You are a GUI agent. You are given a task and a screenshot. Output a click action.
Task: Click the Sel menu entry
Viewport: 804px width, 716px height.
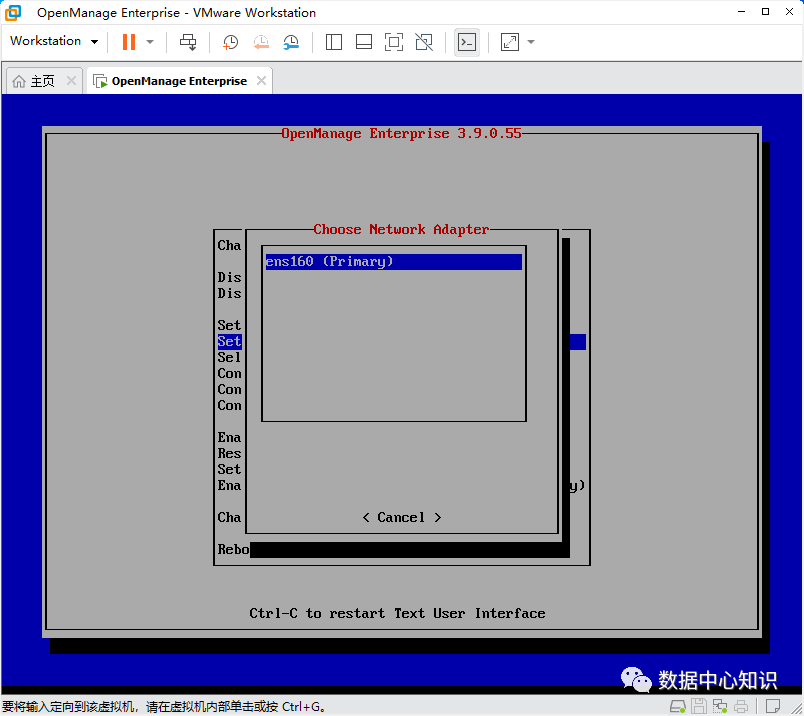[x=229, y=357]
